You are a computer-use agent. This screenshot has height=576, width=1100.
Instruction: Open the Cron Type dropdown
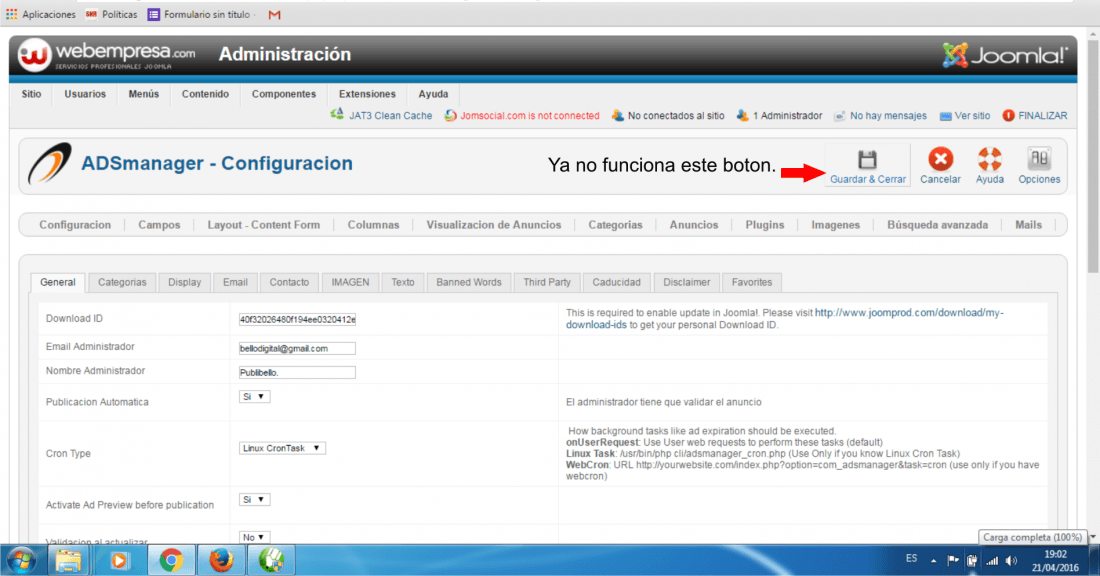point(282,448)
